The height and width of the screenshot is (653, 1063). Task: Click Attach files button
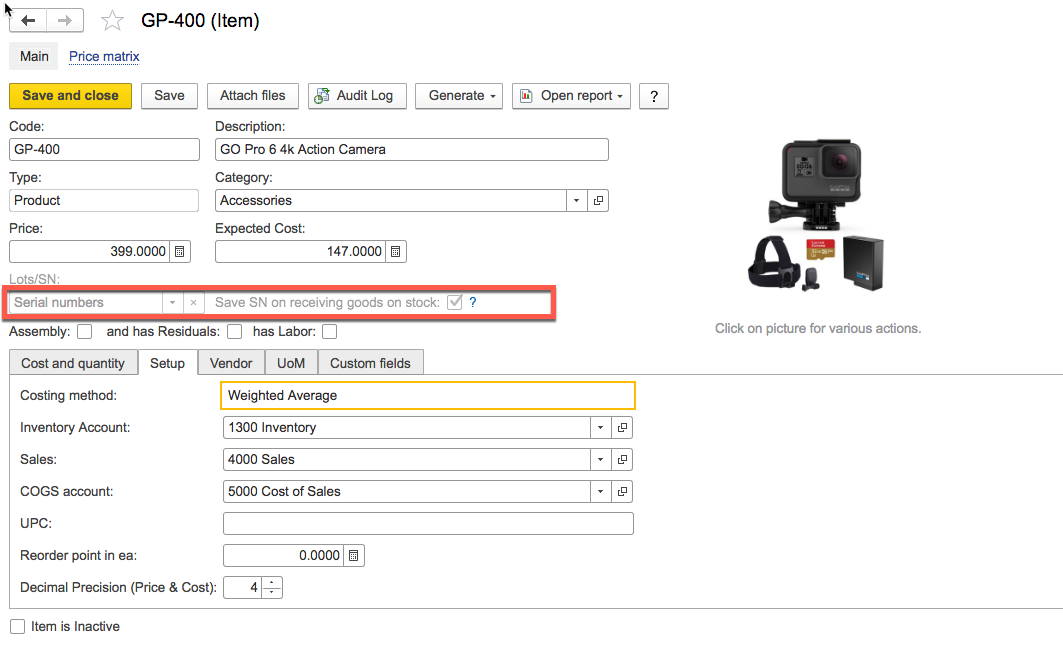[253, 96]
